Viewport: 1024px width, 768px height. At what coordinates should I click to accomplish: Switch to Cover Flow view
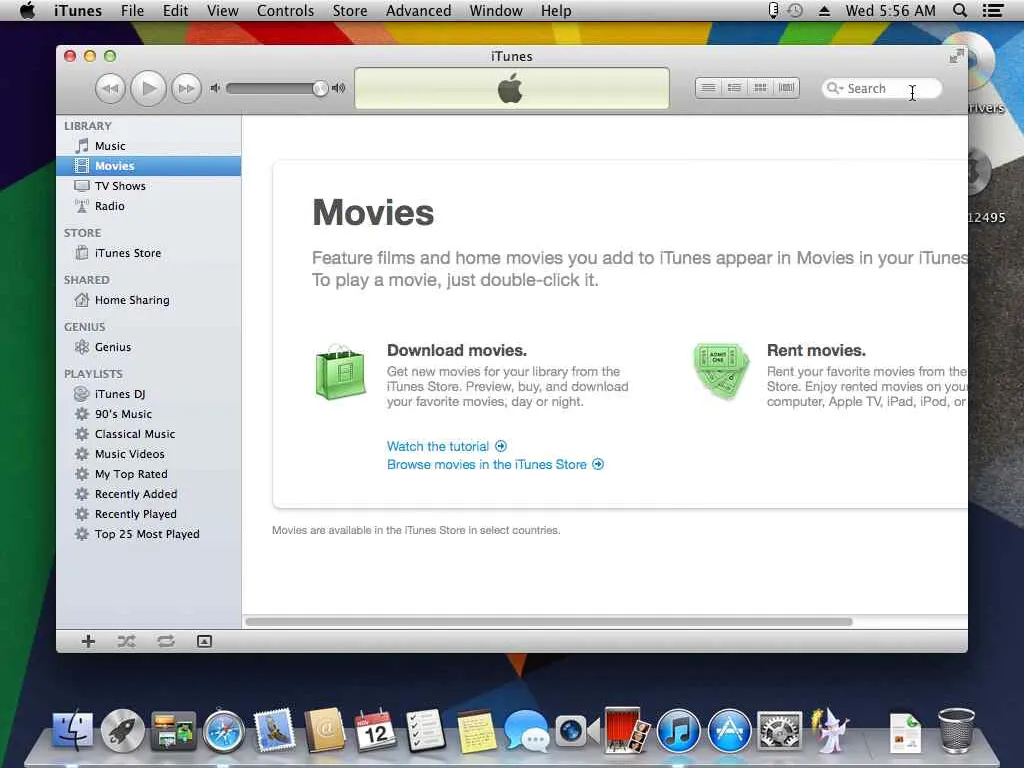click(x=786, y=88)
